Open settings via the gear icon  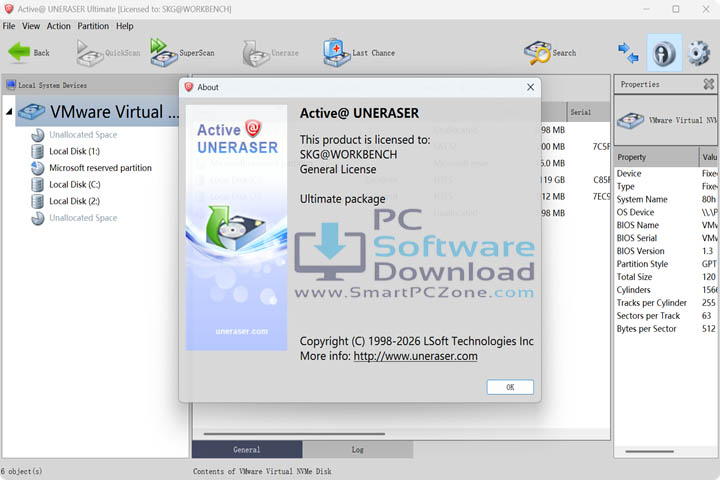pos(699,53)
